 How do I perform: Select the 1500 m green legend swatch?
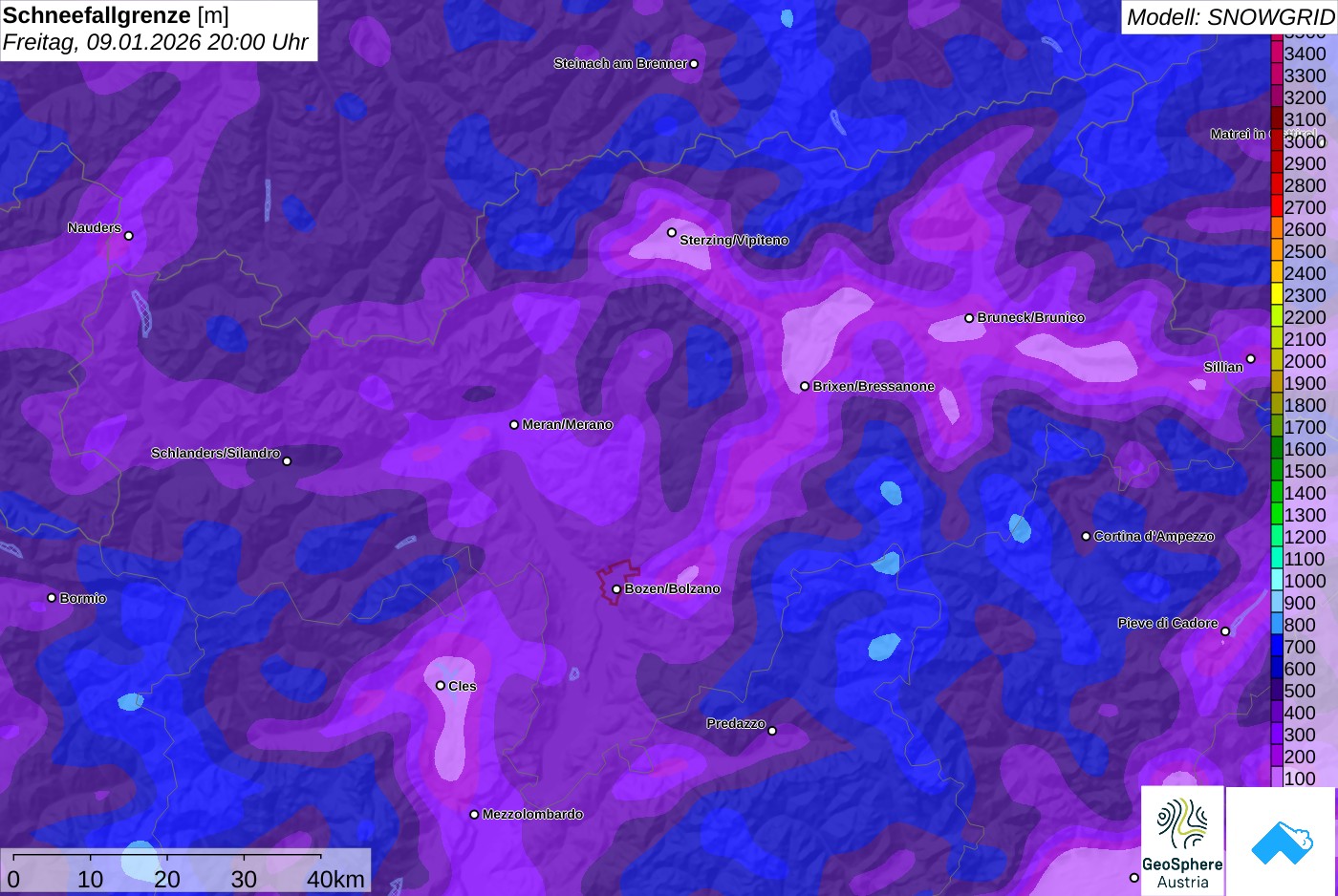click(1276, 471)
